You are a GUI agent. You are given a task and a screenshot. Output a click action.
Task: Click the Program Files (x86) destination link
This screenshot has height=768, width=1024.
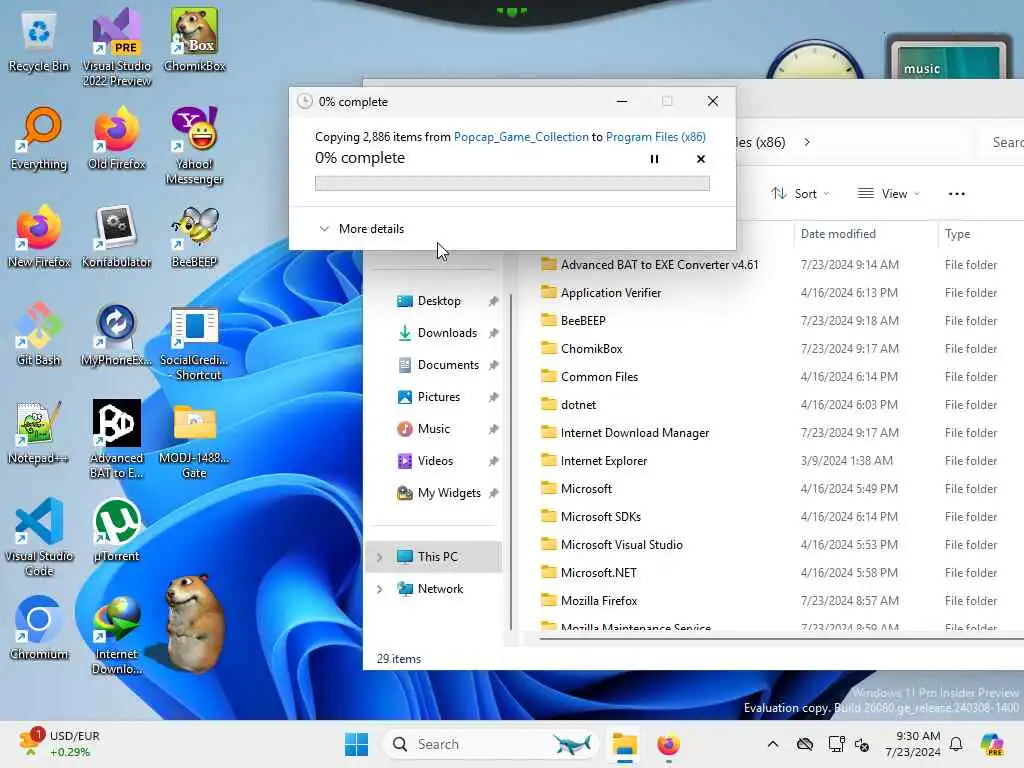tap(656, 136)
